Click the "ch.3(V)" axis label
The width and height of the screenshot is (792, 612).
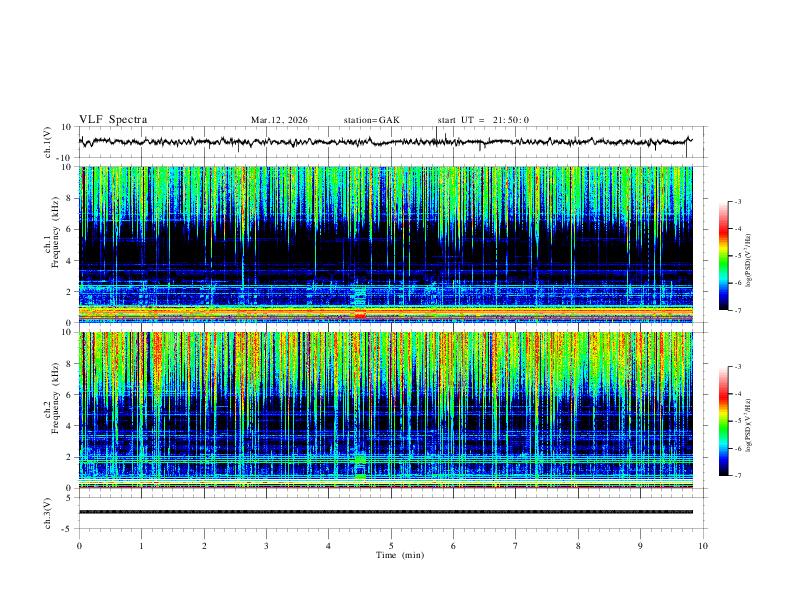[x=48, y=514]
